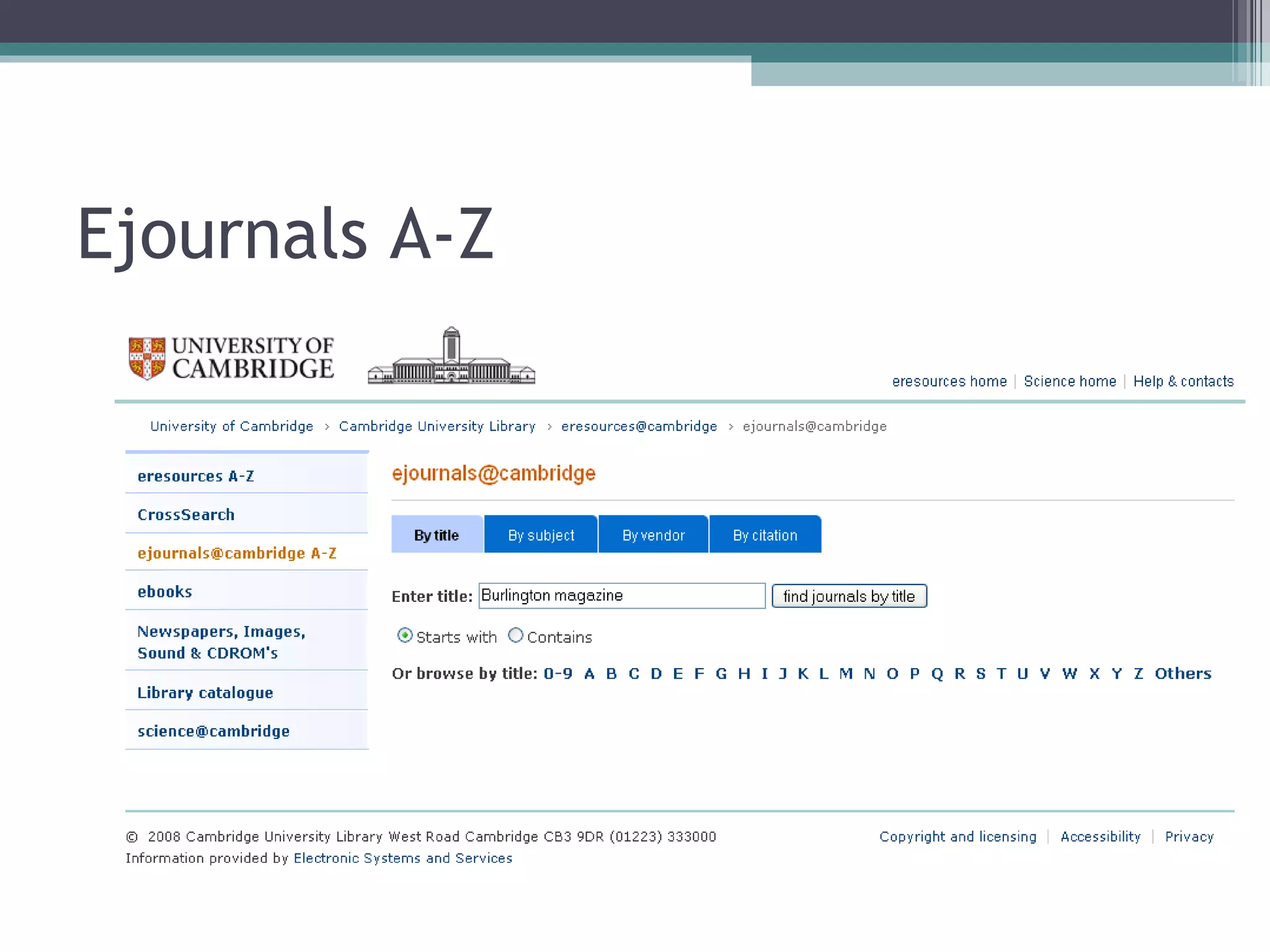This screenshot has height=952, width=1270.
Task: Switch to the By title tab
Action: 437,534
